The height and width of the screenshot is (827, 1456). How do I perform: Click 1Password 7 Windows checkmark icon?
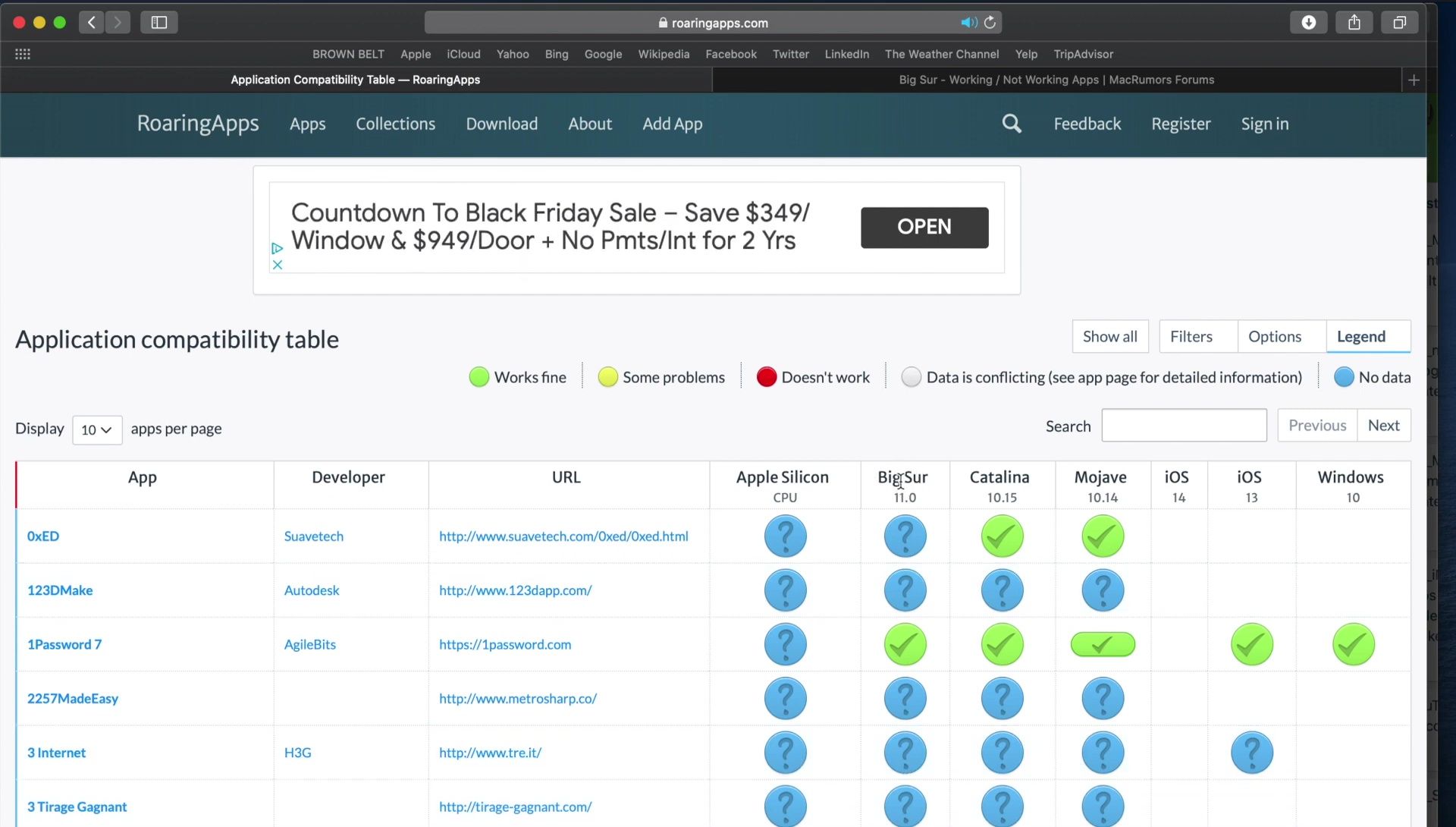[1353, 645]
